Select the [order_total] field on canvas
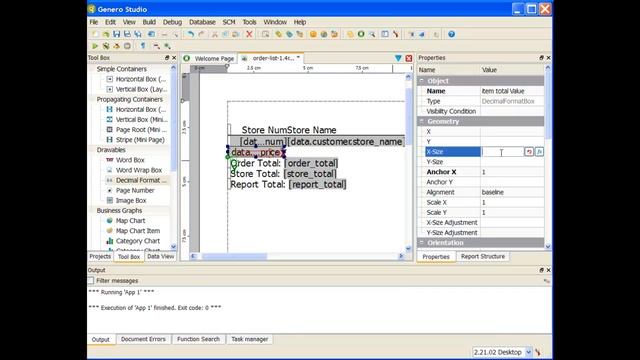Screen dimensions: 640x360 311,163
